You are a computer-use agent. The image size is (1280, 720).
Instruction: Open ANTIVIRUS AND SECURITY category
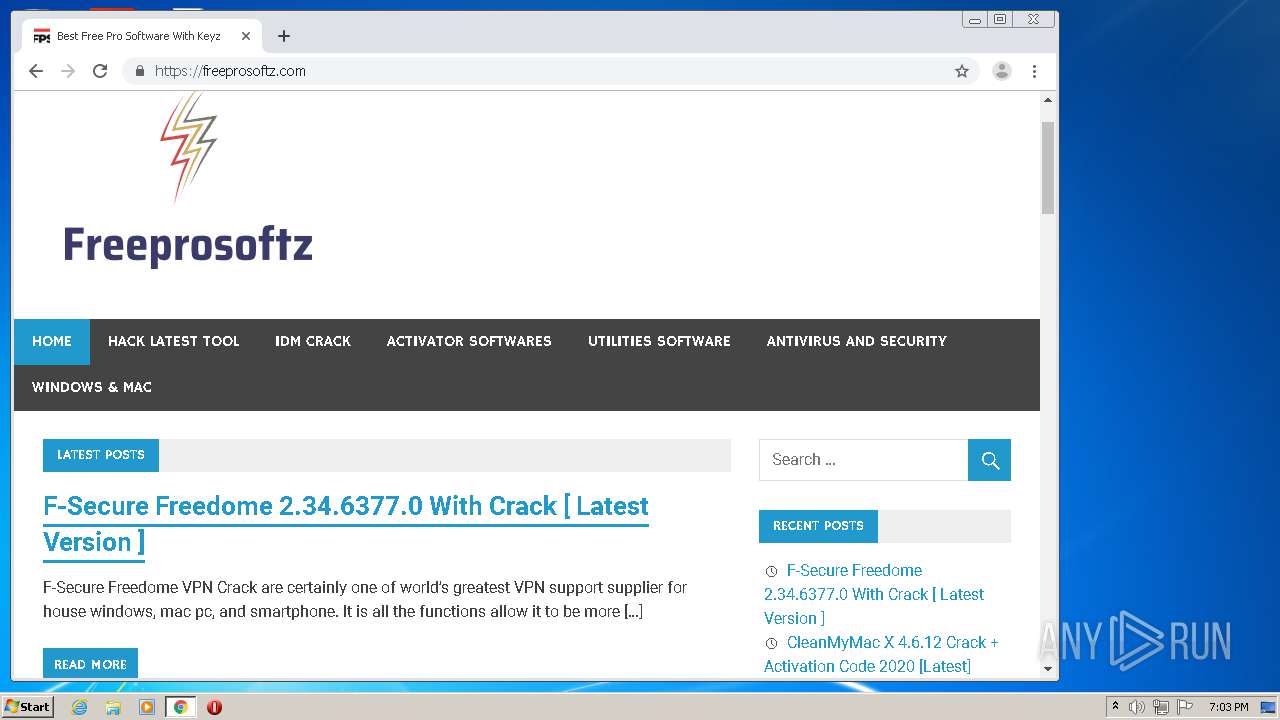click(857, 342)
